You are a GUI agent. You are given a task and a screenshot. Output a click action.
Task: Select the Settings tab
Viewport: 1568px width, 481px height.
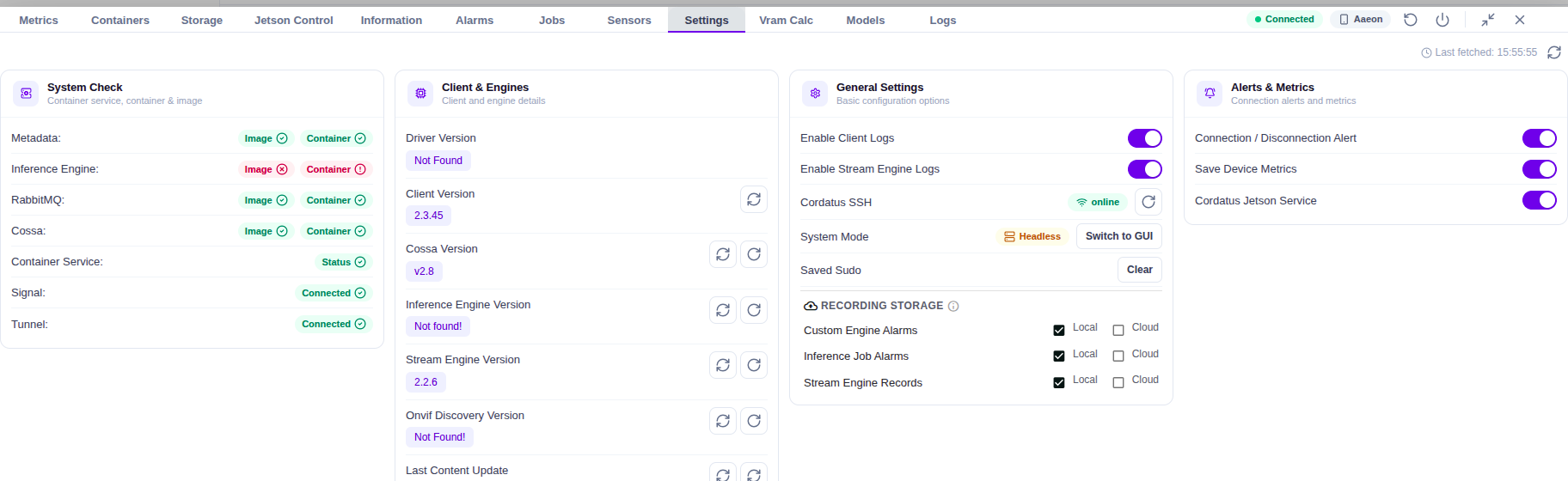pyautogui.click(x=707, y=20)
